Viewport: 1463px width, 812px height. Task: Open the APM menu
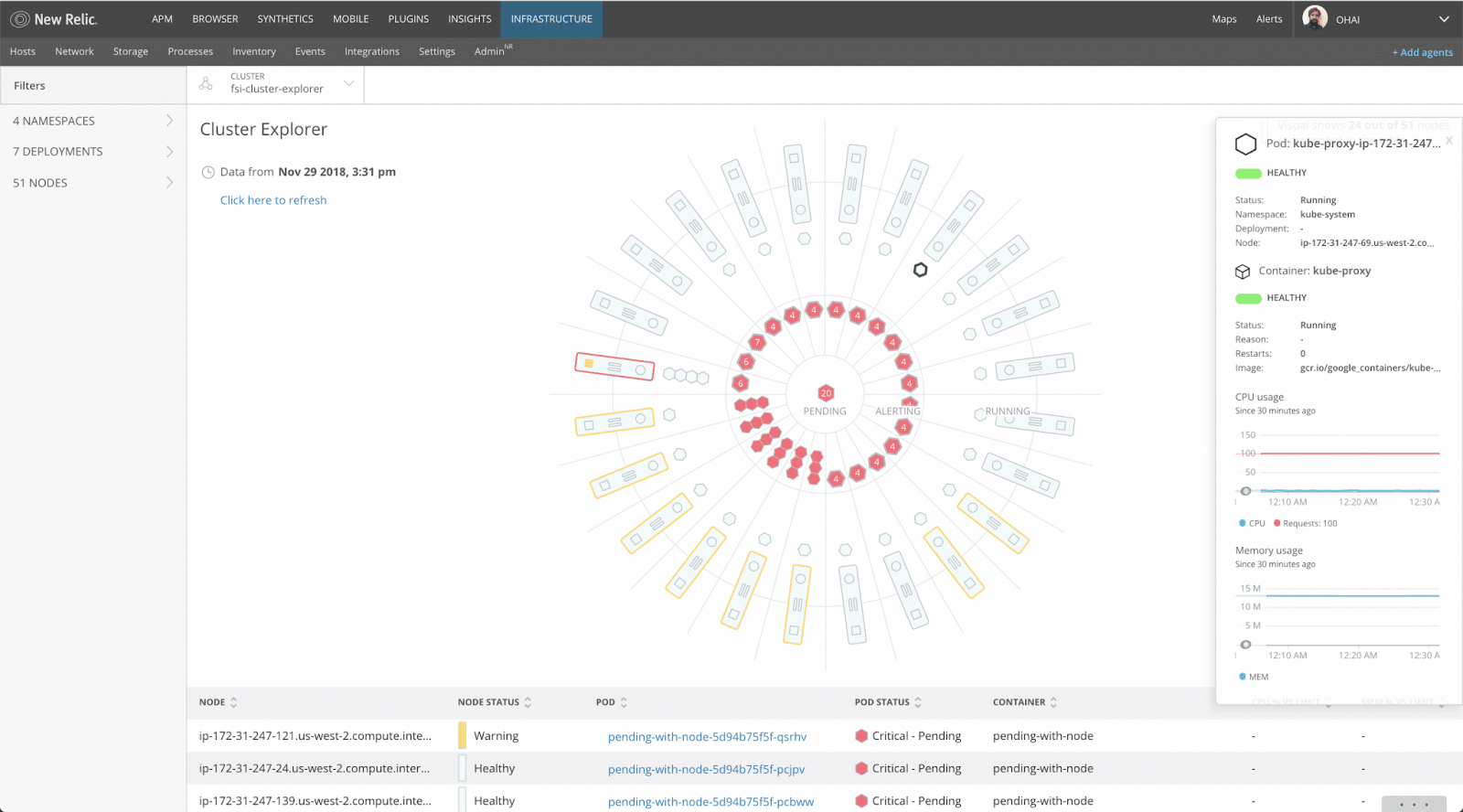point(162,19)
